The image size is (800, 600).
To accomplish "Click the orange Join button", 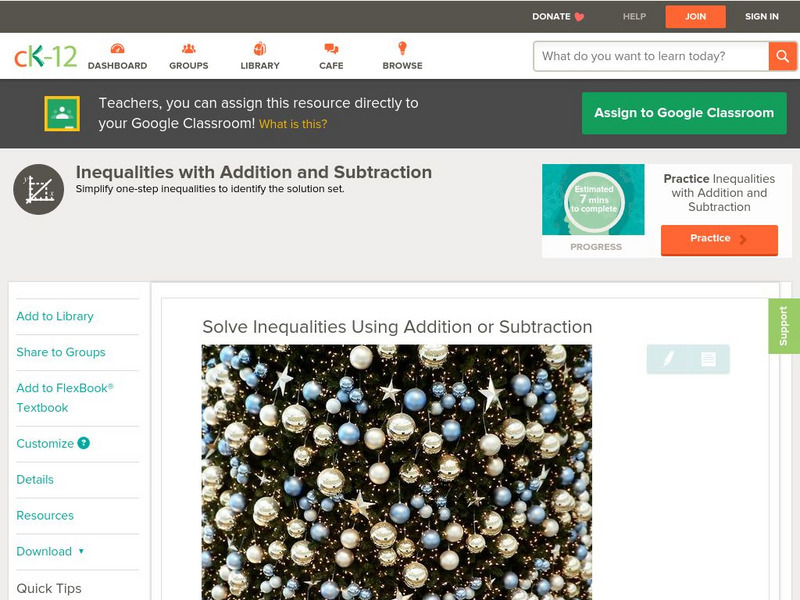I will tap(695, 16).
